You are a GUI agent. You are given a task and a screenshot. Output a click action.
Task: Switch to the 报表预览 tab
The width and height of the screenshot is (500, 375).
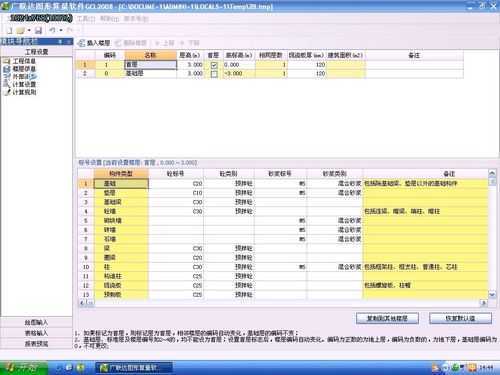(36, 344)
